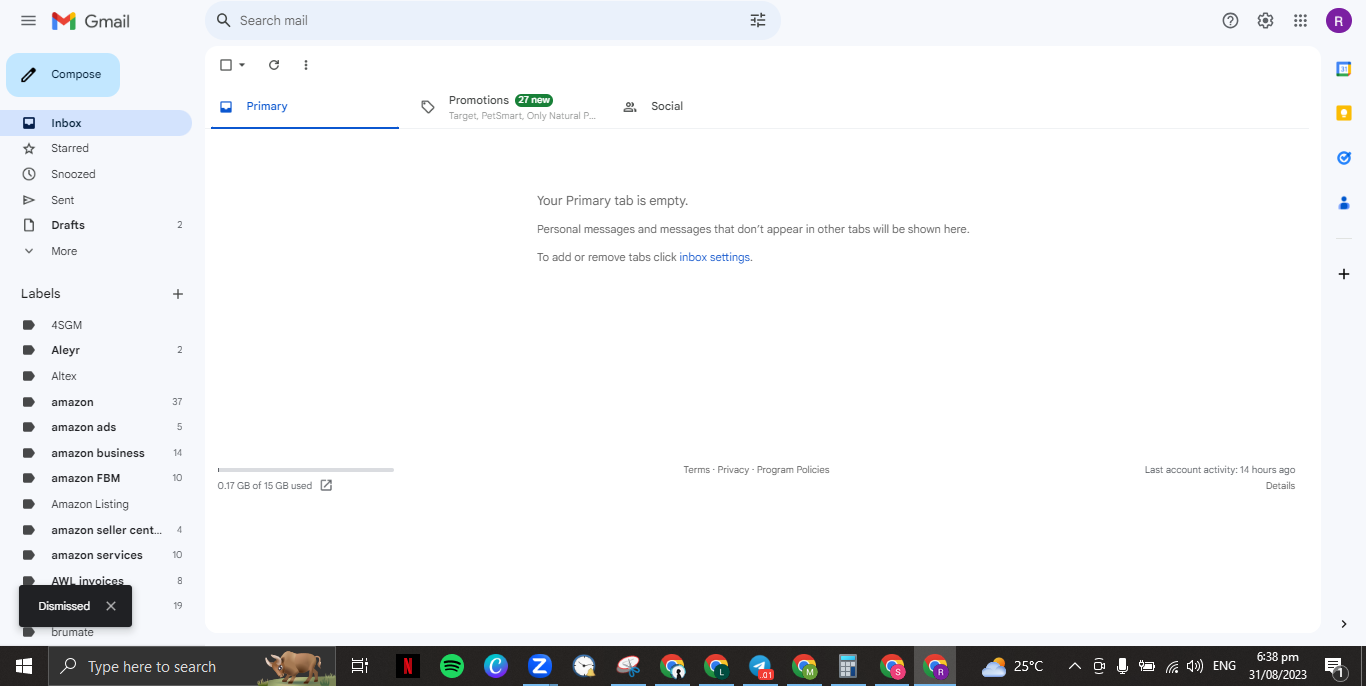1366x686 pixels.
Task: Open Google Tasks side panel
Action: click(x=1344, y=158)
